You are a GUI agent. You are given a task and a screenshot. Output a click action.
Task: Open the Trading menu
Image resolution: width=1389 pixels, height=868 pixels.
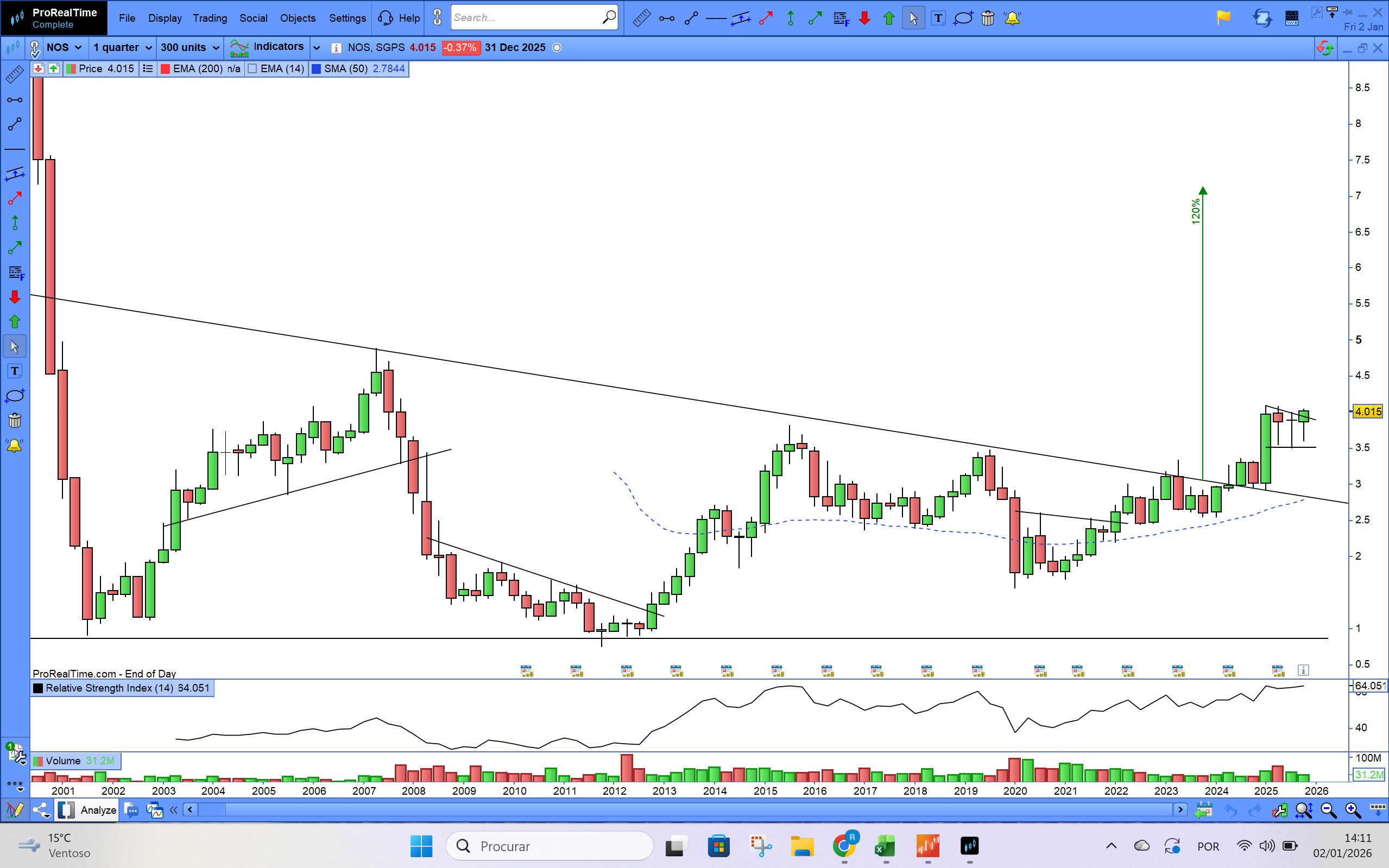click(x=210, y=18)
